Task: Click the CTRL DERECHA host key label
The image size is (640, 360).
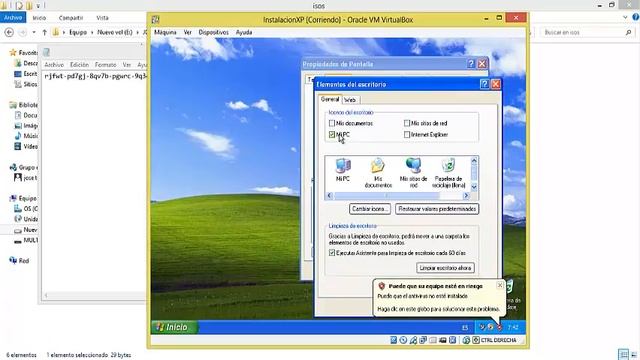Action: coord(498,340)
